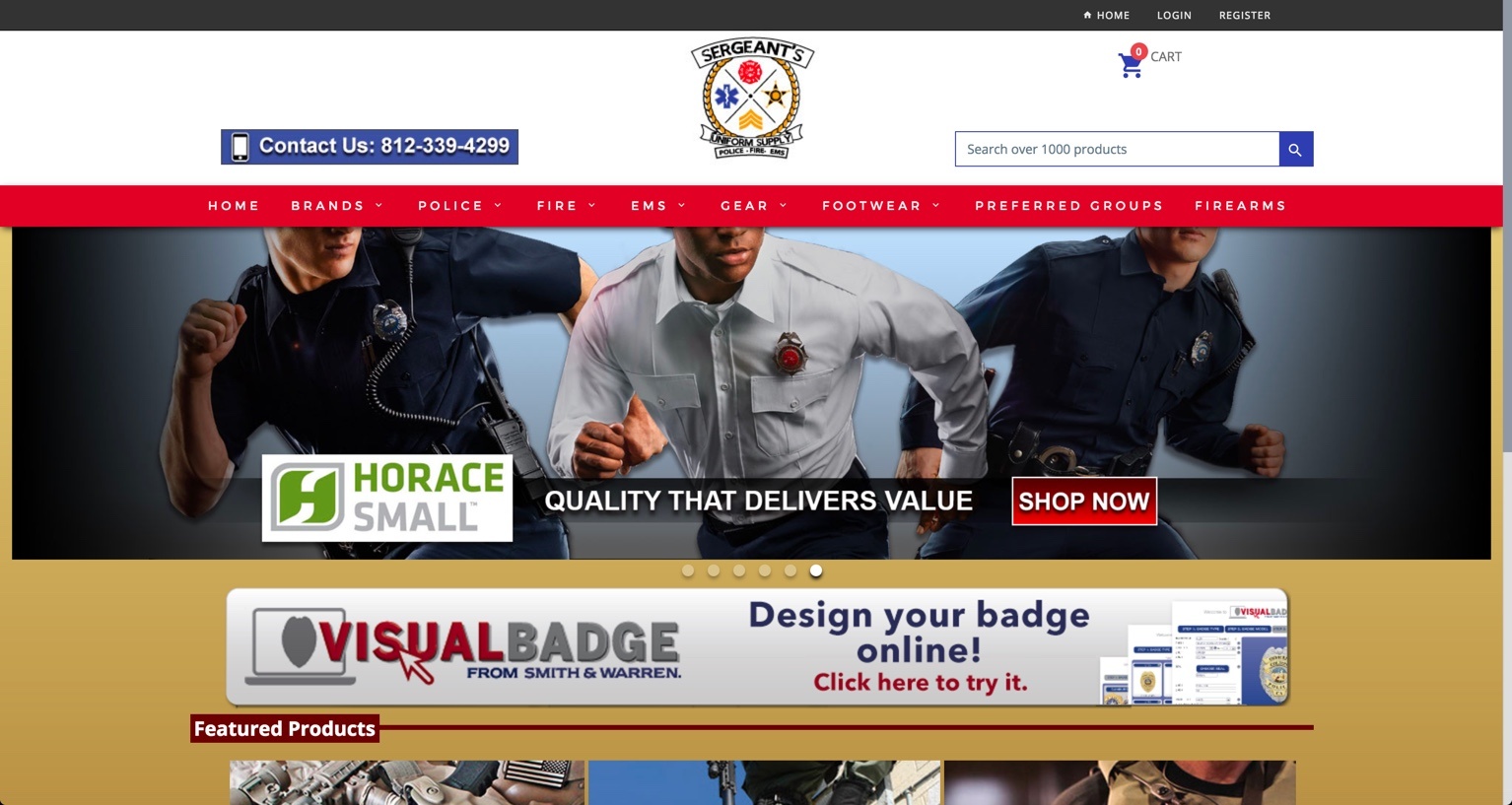Open the BRANDS menu
The height and width of the screenshot is (805, 1512).
[328, 206]
